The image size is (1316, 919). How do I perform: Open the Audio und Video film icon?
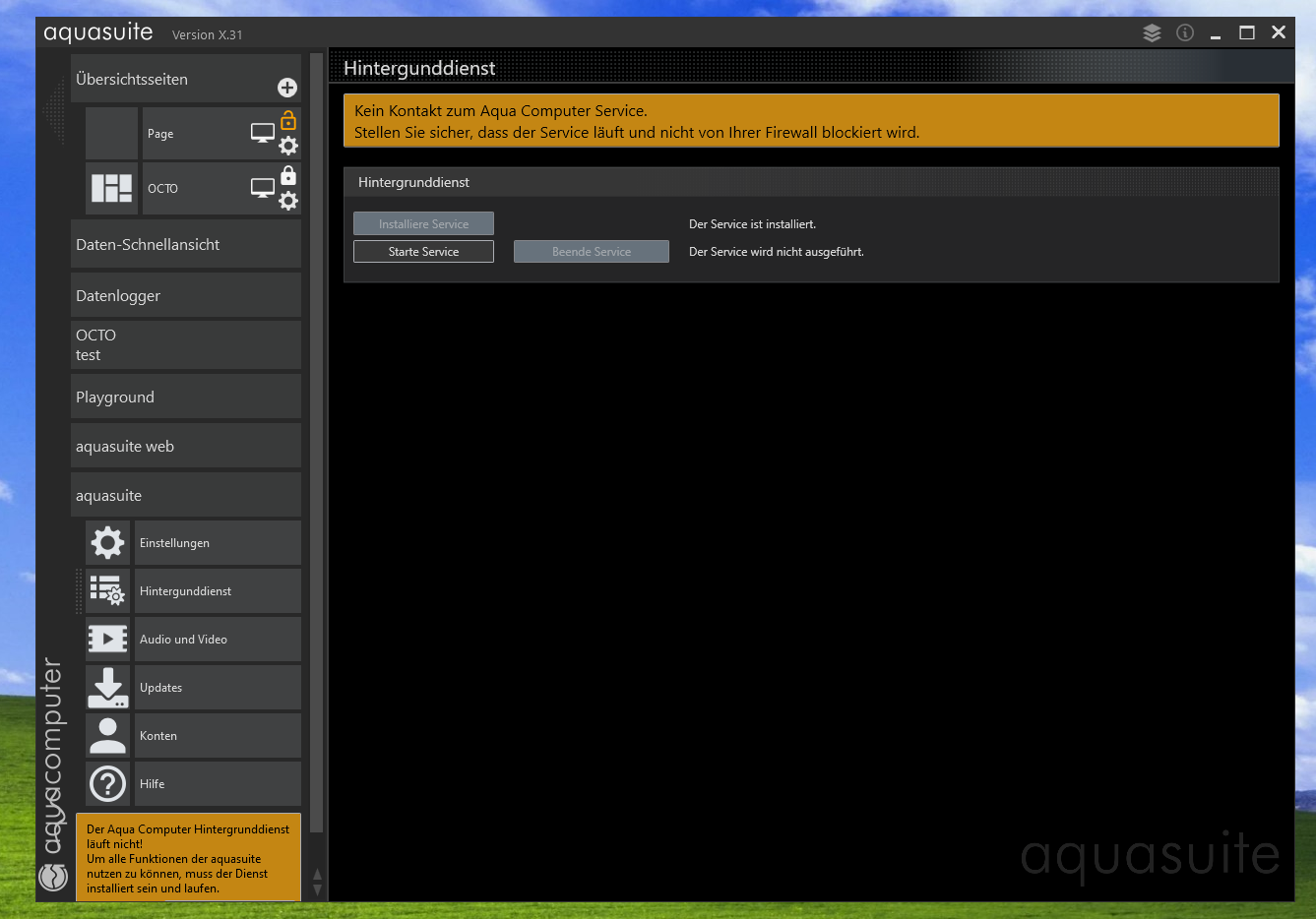(107, 639)
